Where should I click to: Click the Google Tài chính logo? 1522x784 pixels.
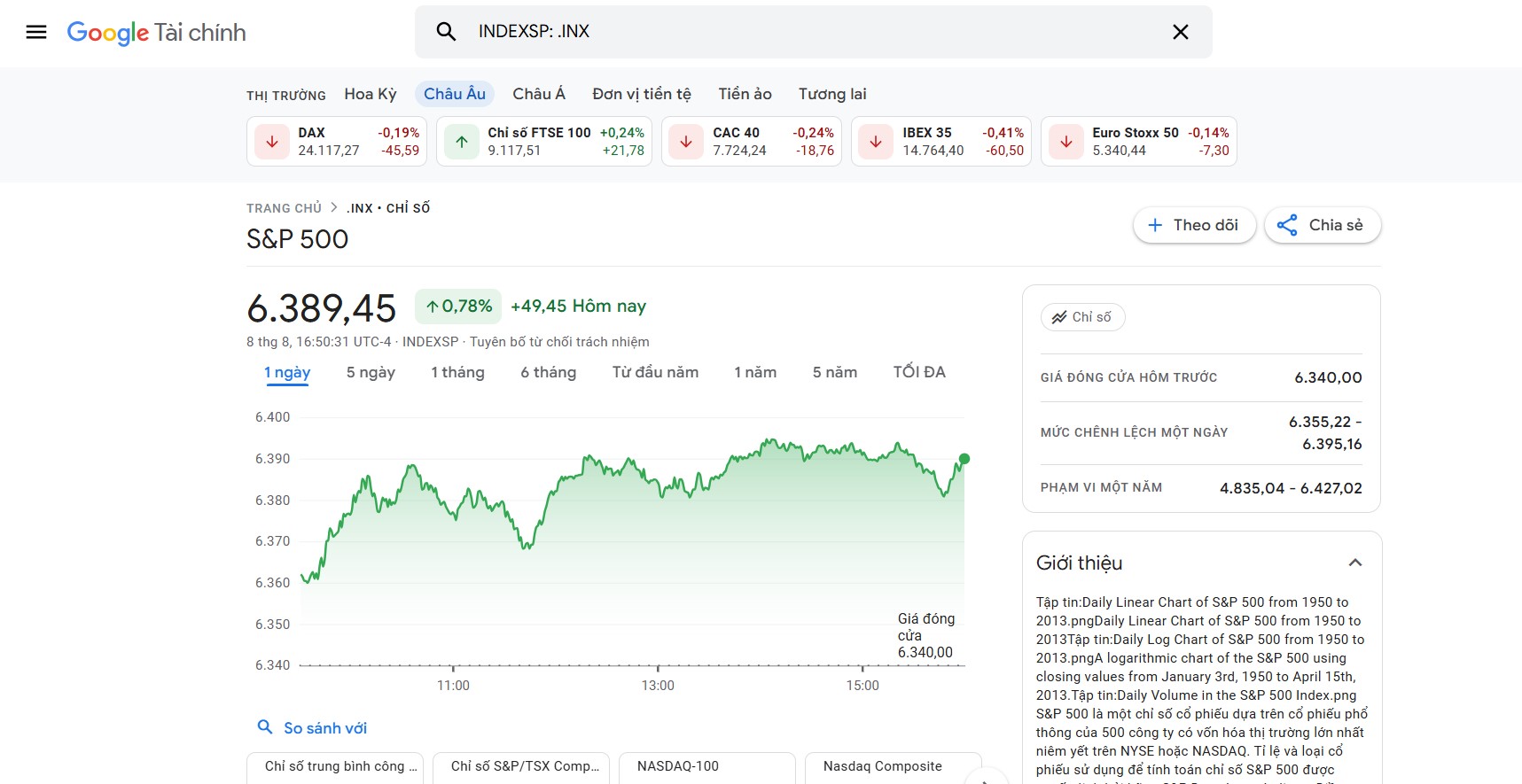[x=157, y=33]
